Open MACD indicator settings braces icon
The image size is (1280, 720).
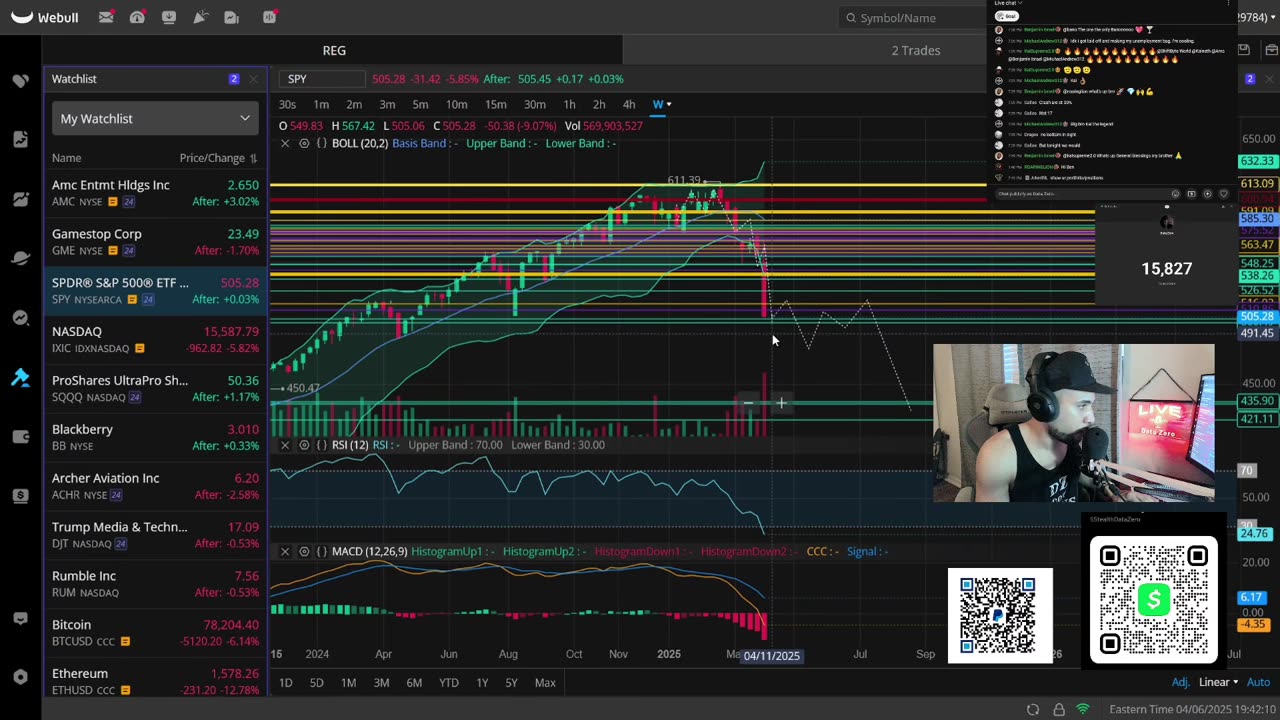321,551
